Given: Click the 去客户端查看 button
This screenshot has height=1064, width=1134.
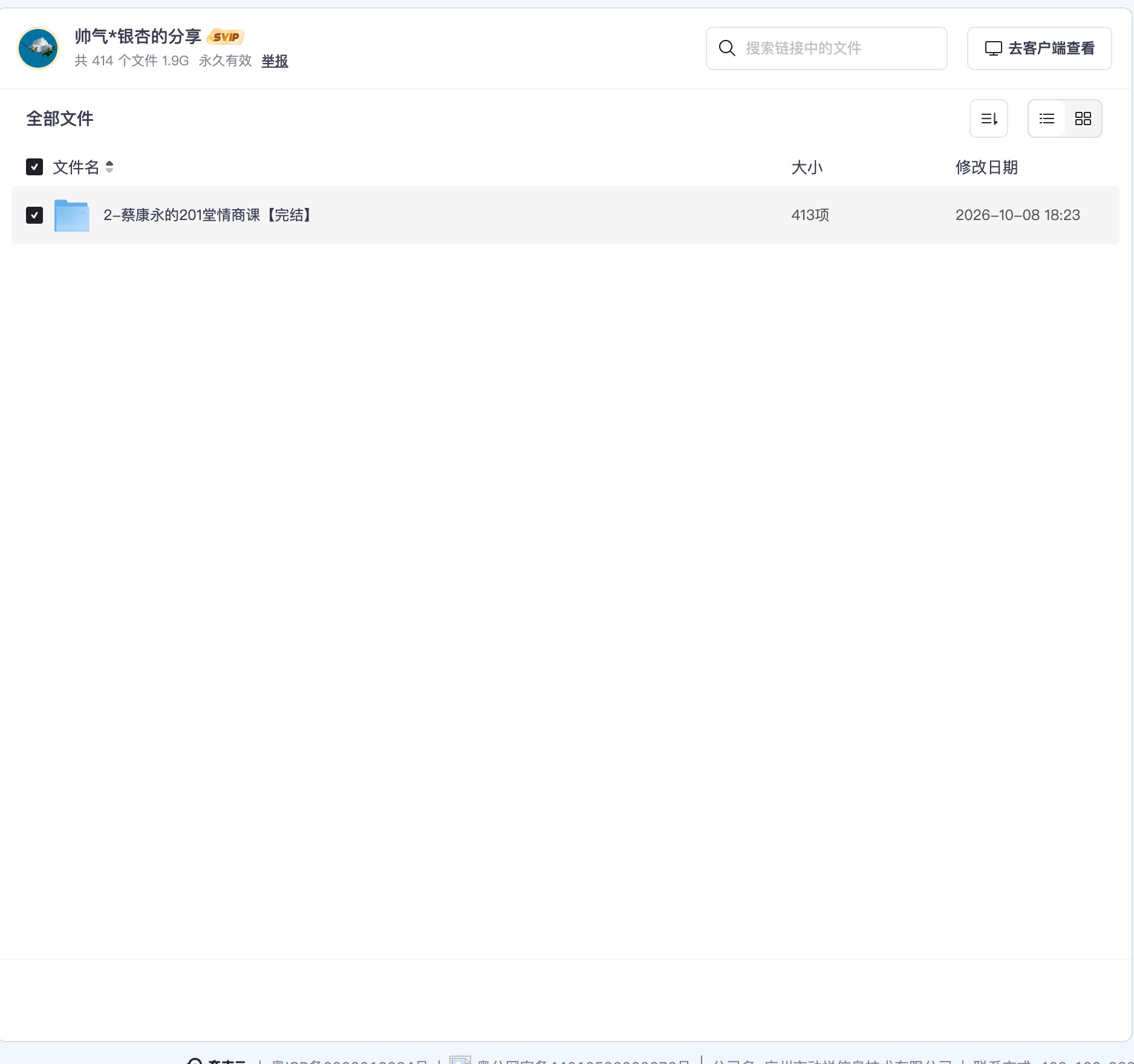Looking at the screenshot, I should [x=1039, y=48].
